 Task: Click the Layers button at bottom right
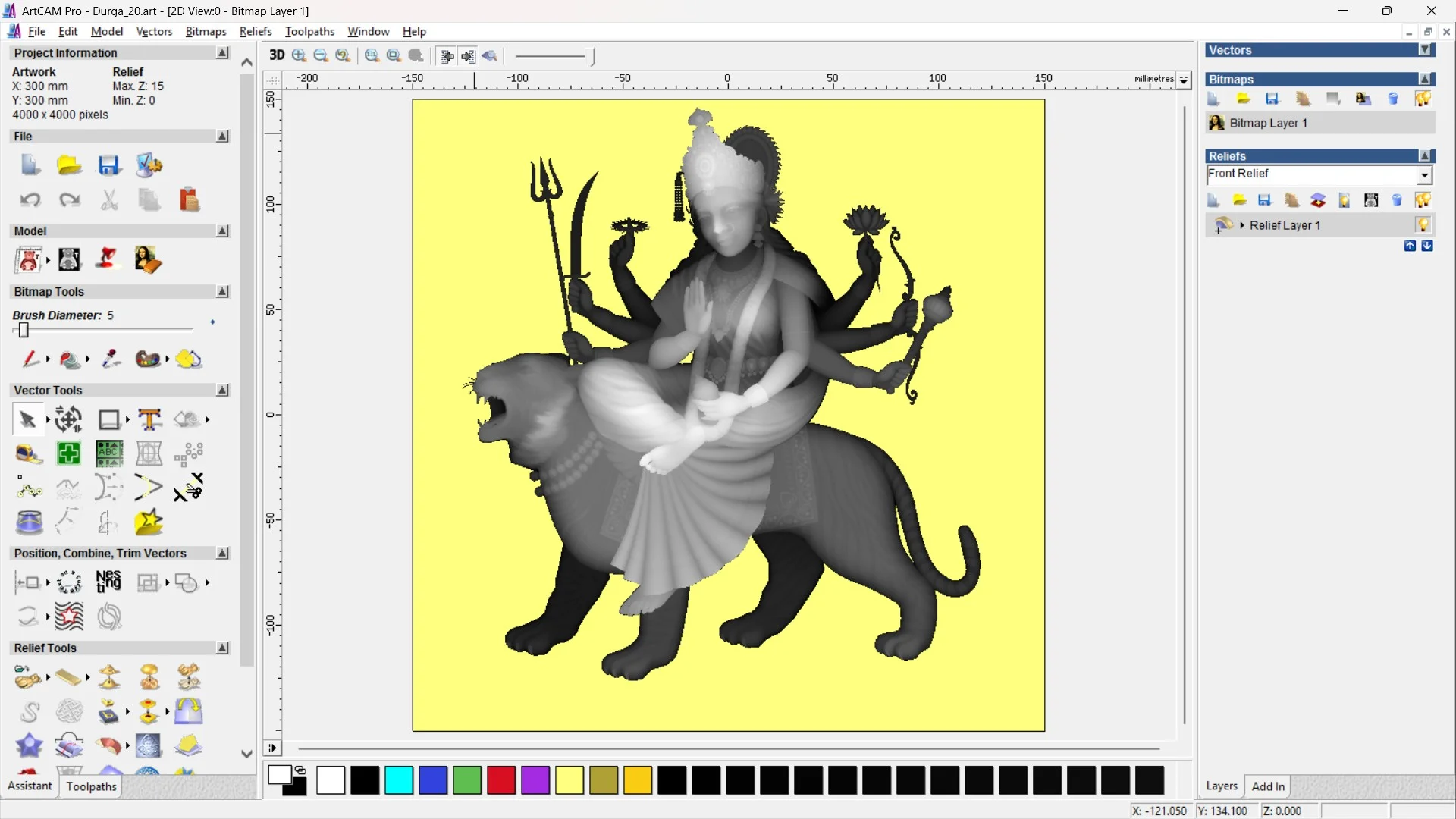[1222, 786]
